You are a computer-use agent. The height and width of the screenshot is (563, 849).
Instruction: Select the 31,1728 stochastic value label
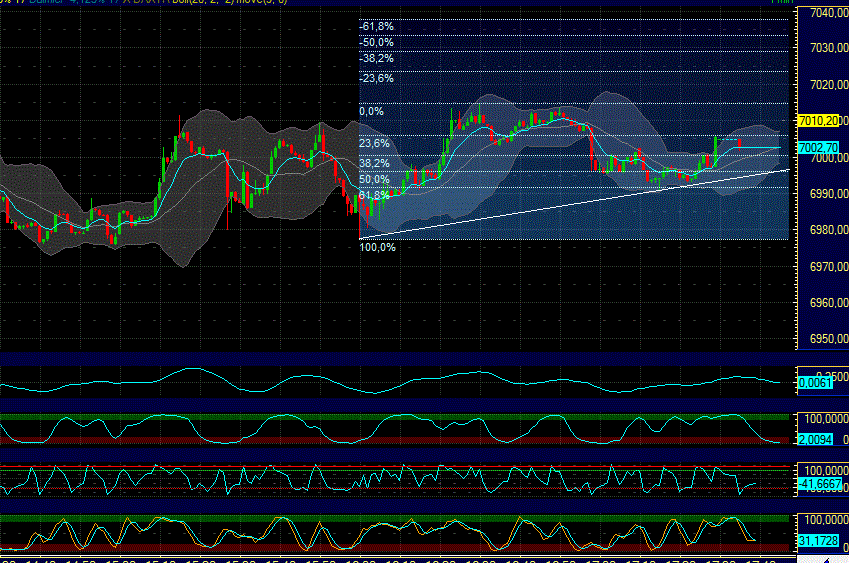pos(818,540)
